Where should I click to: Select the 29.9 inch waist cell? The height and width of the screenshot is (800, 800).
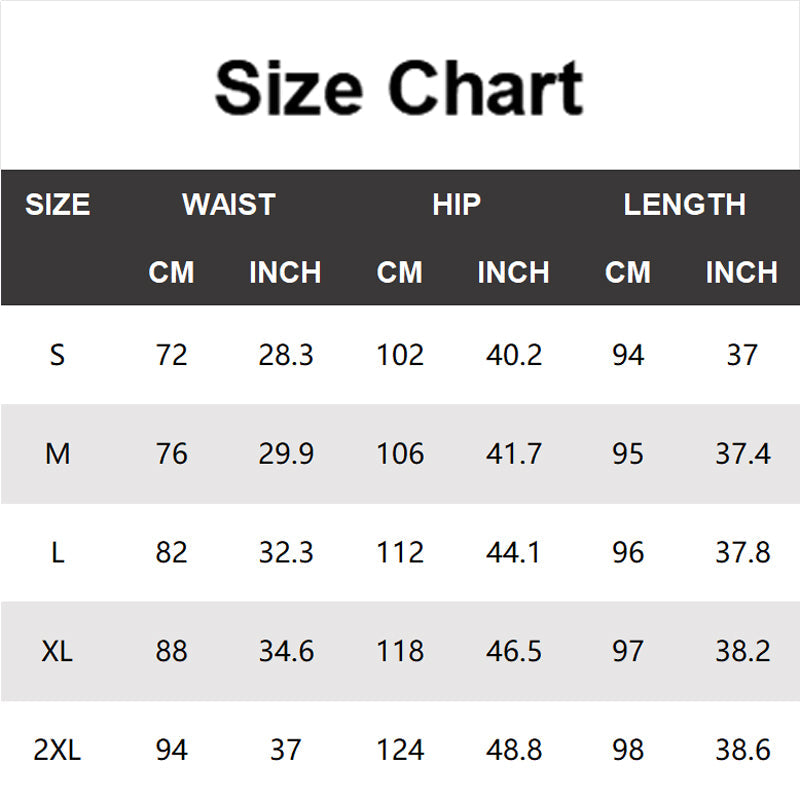point(286,454)
